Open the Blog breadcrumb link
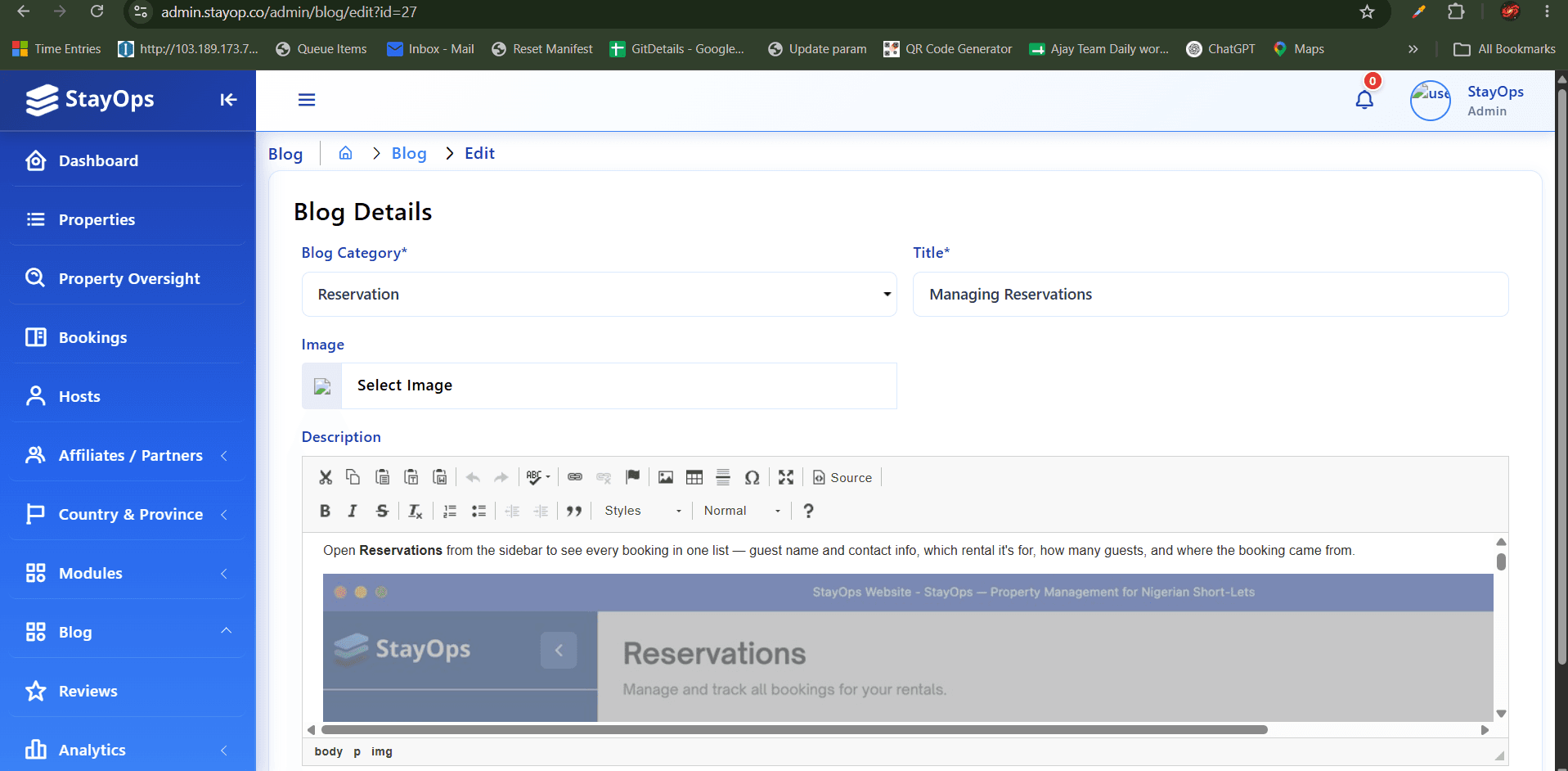 coord(409,153)
